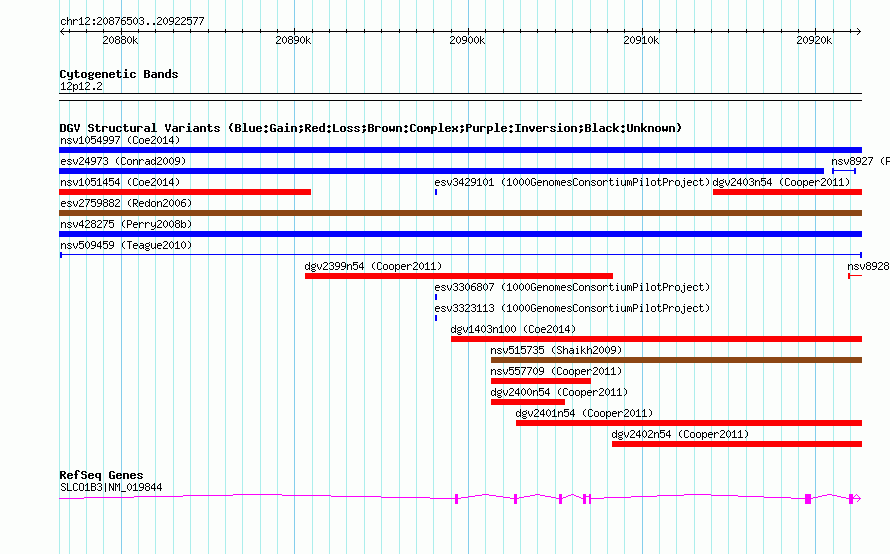Click the Cytogenetic Bands track title
The width and height of the screenshot is (890, 554).
[x=119, y=74]
